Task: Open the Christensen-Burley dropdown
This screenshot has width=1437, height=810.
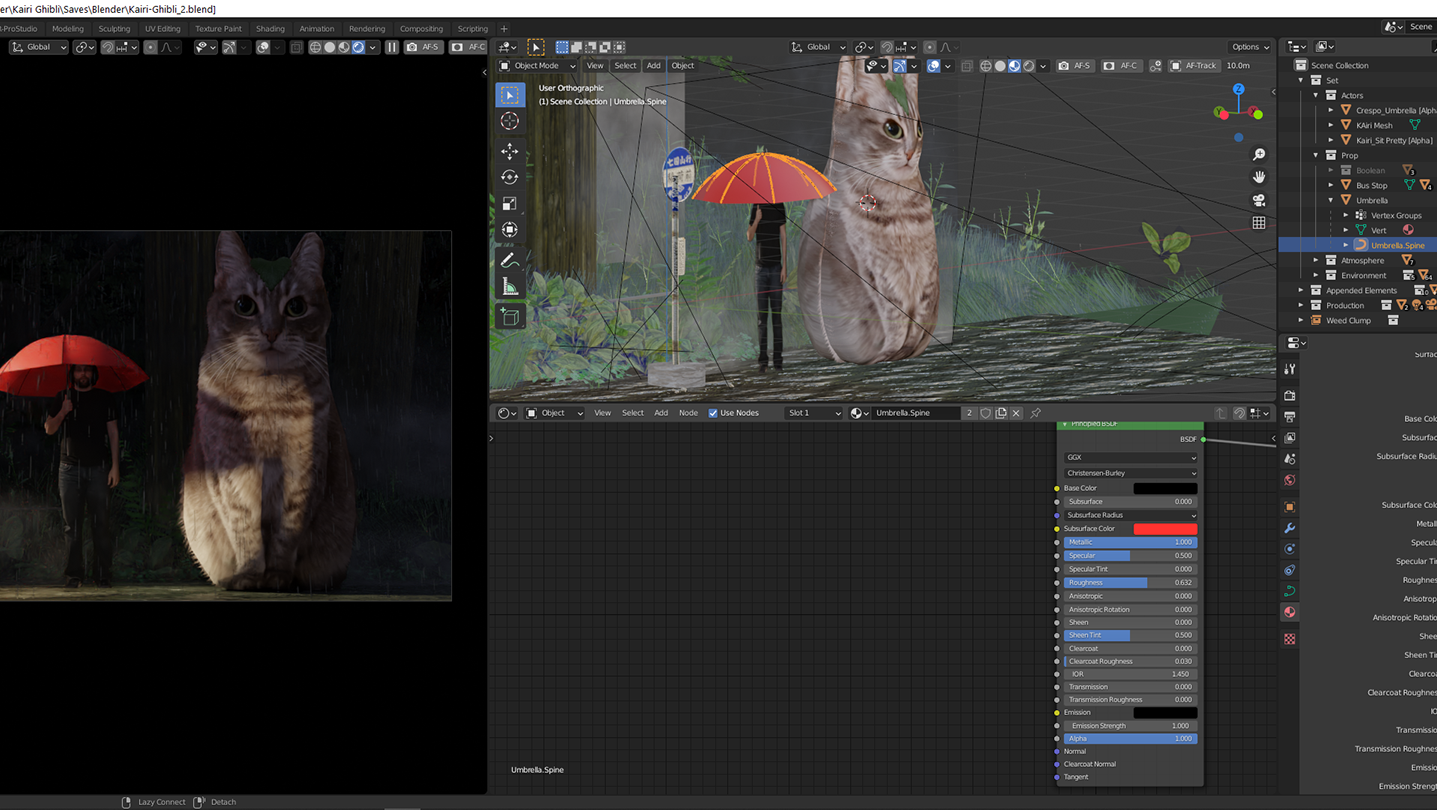Action: [1130, 473]
